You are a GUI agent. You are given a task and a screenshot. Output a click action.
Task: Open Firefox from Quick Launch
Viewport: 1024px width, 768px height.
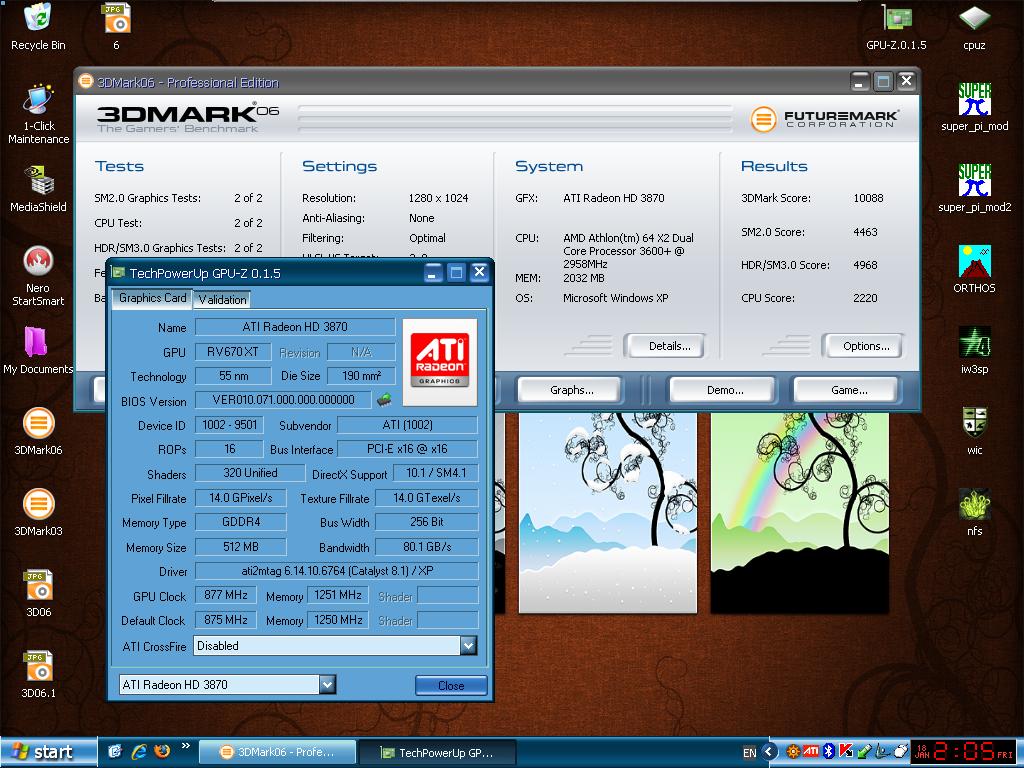pos(161,752)
